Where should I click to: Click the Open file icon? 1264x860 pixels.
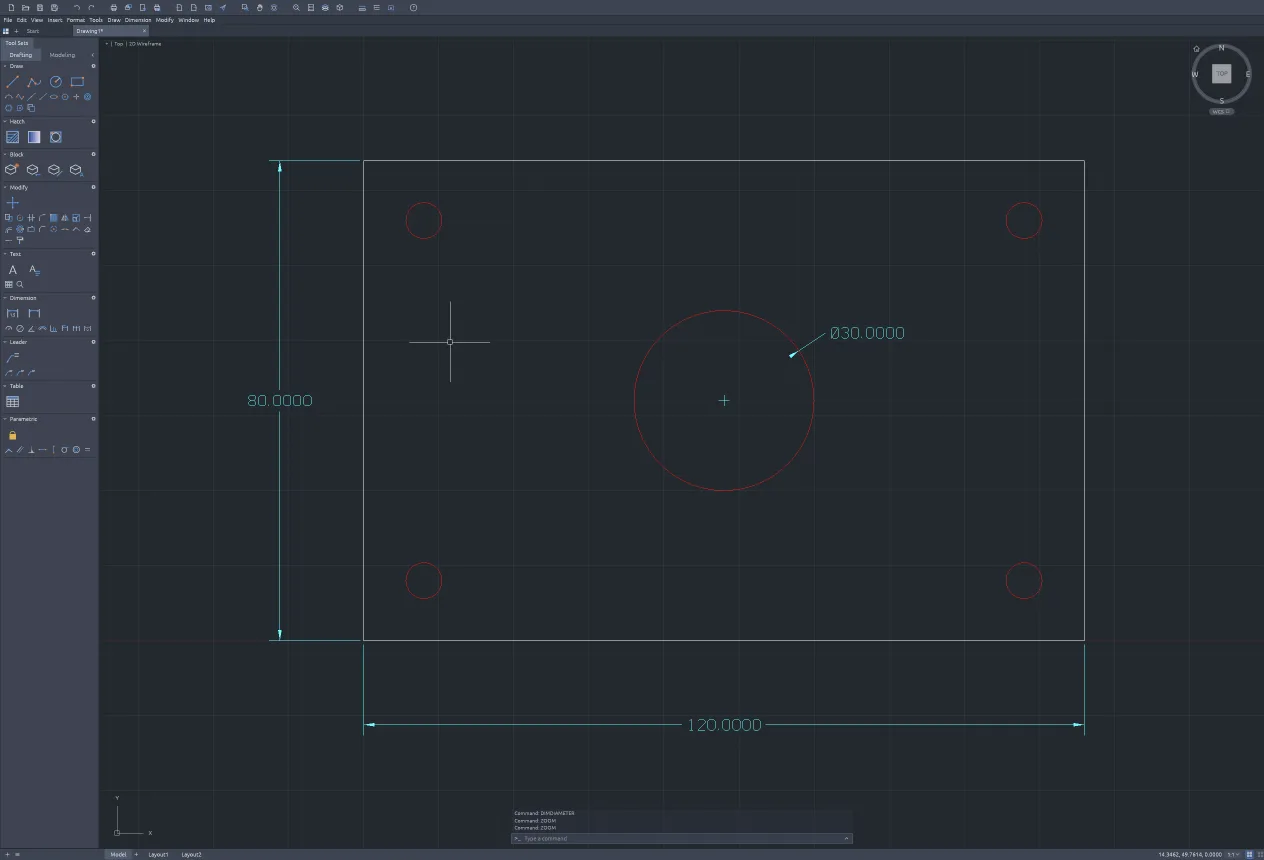tap(25, 7)
